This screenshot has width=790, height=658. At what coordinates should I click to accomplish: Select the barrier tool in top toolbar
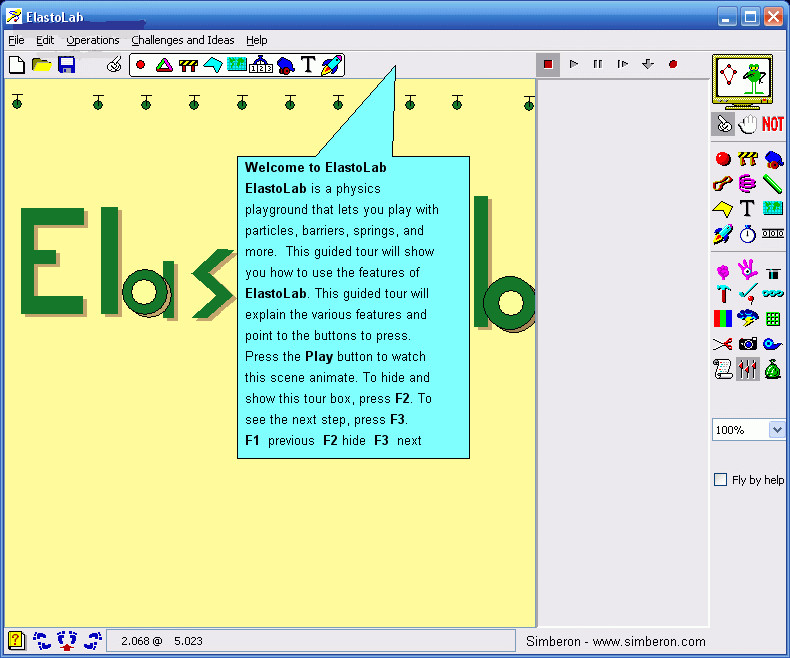(188, 65)
